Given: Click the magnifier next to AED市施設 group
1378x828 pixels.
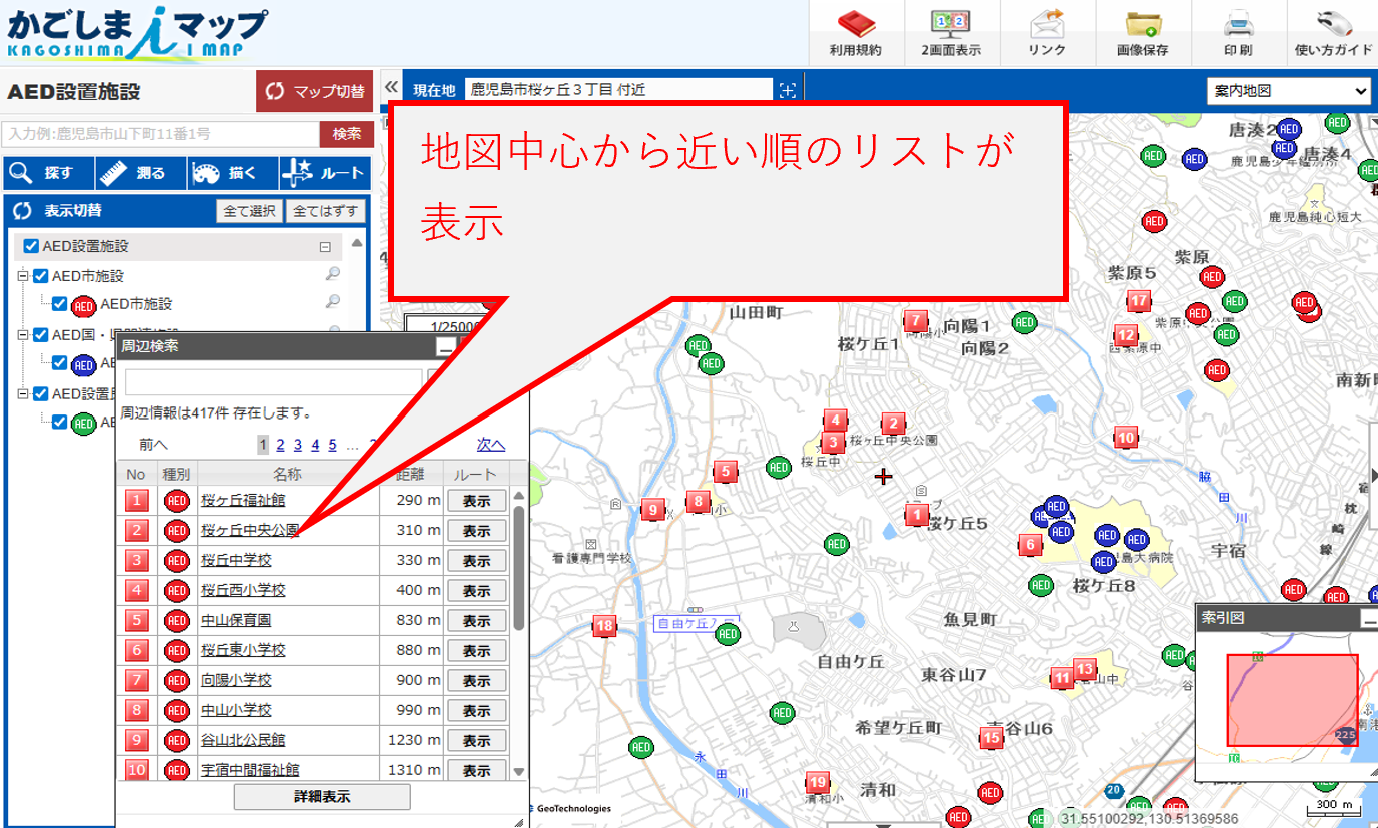Looking at the screenshot, I should [x=333, y=275].
